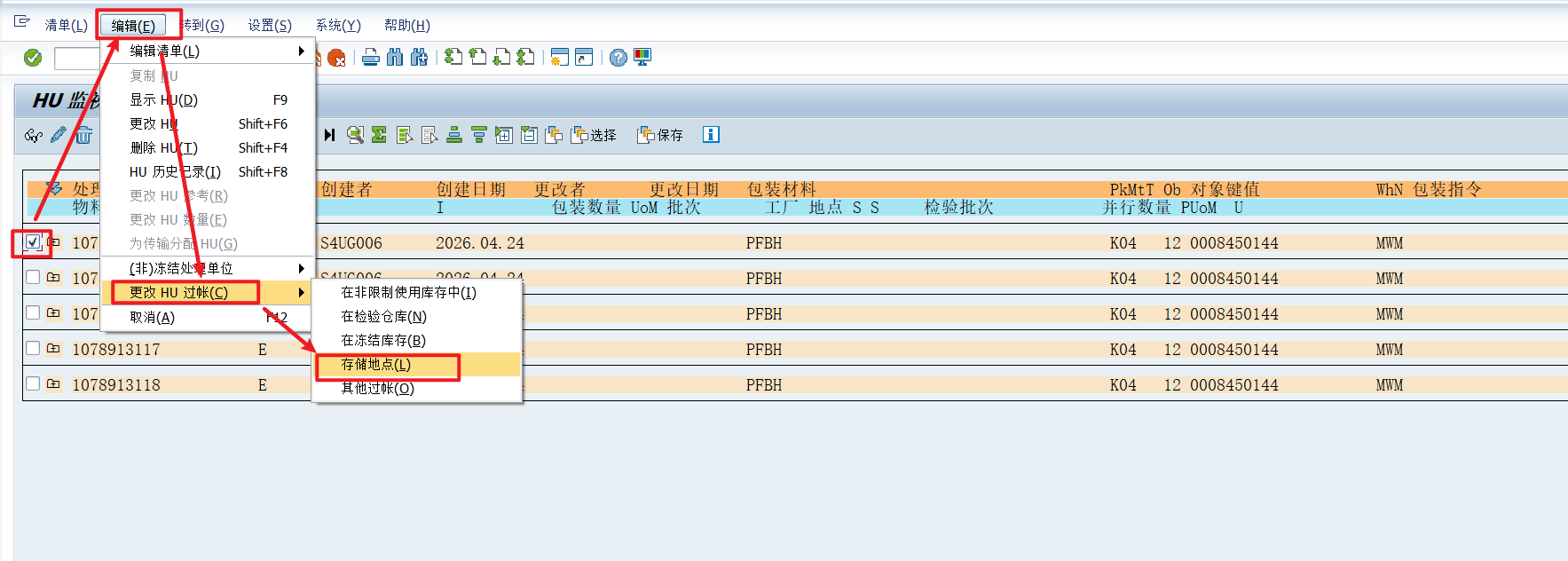This screenshot has width=1568, height=561.
Task: Select 存储地点(L) submenu option
Action: coord(416,364)
